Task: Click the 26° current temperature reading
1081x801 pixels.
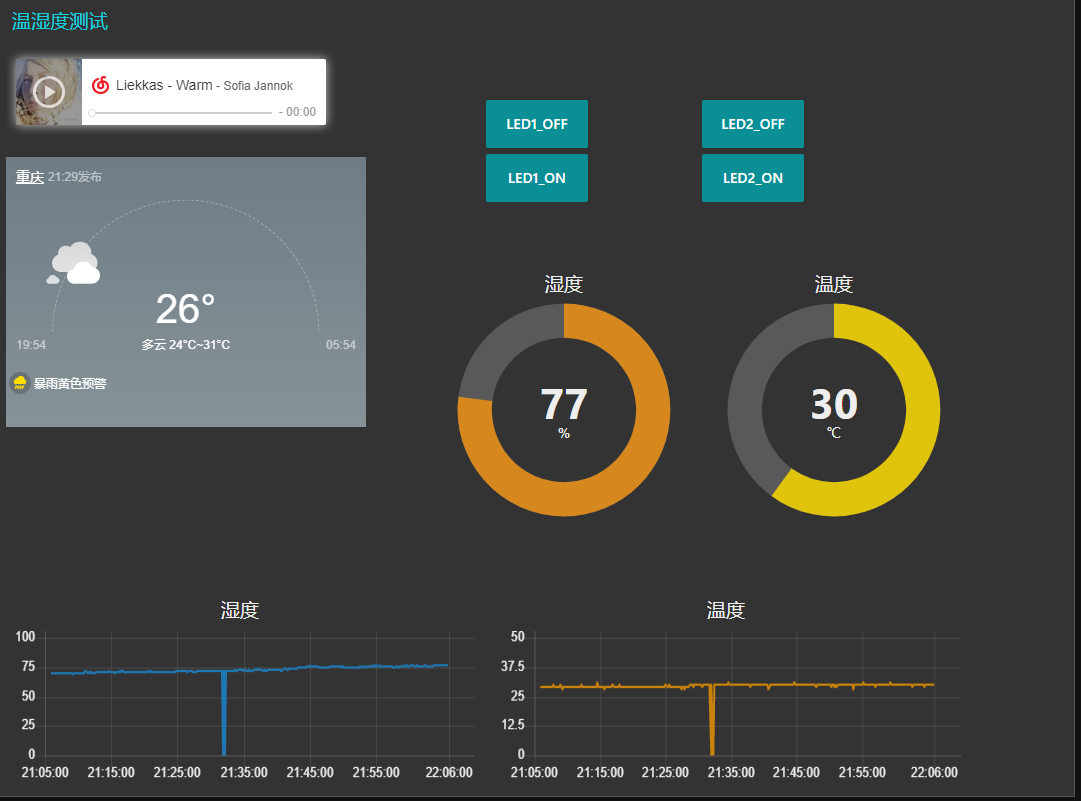Action: click(185, 309)
